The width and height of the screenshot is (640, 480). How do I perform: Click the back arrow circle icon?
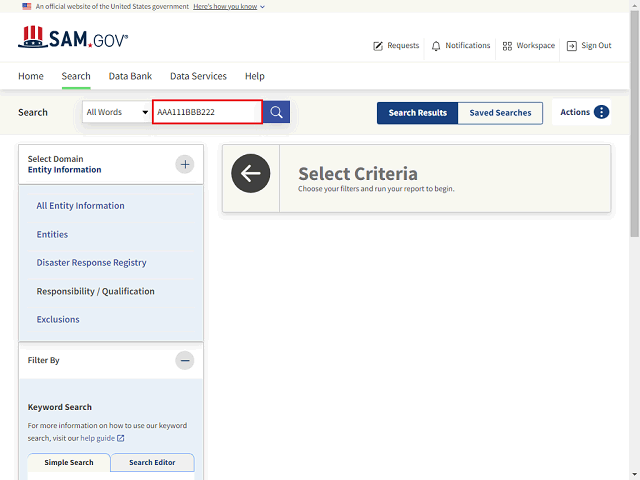(x=251, y=173)
